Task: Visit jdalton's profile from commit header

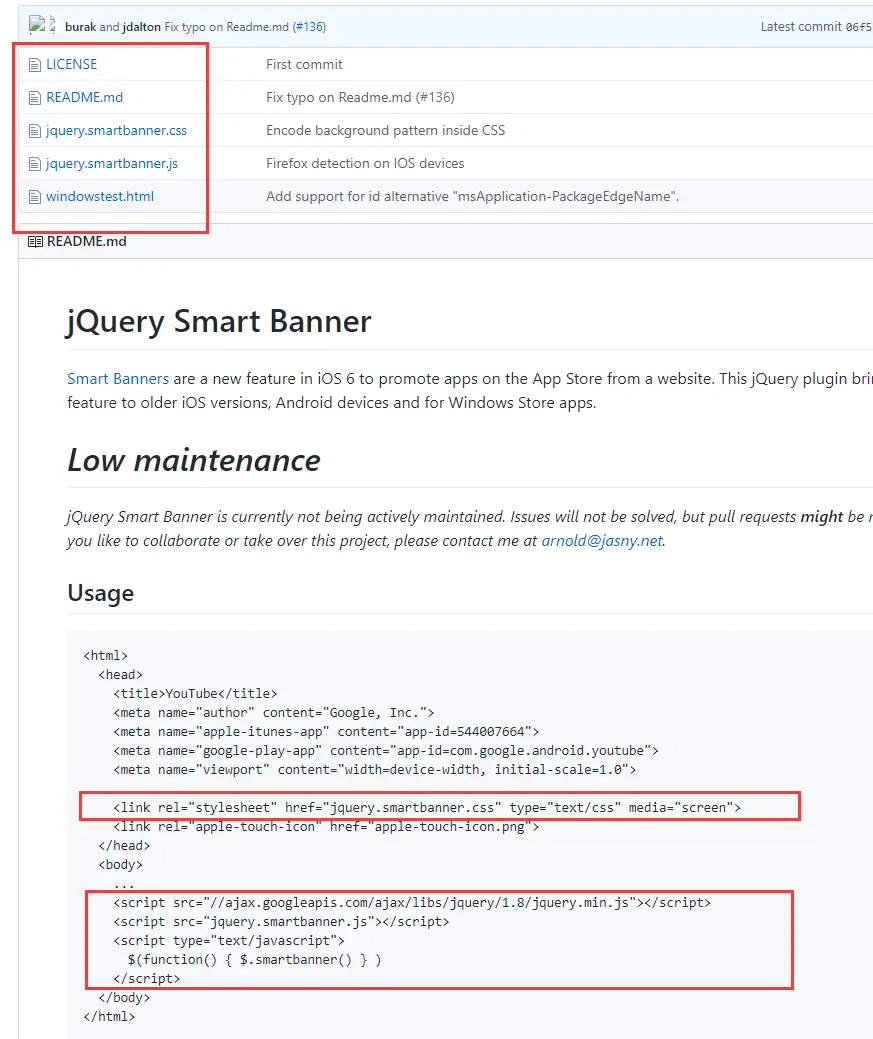Action: 141,27
